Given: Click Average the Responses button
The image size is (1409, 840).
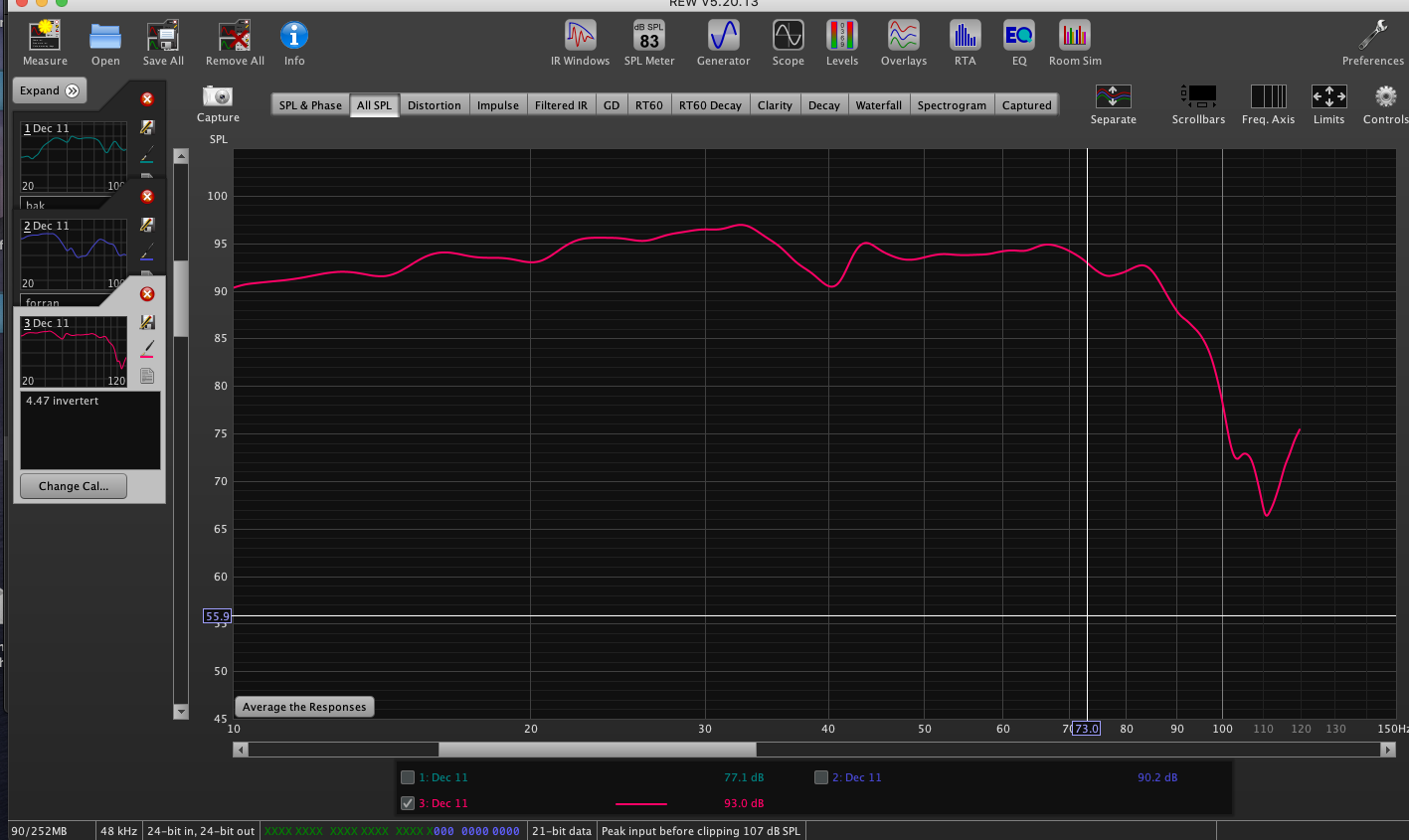Looking at the screenshot, I should tap(304, 707).
